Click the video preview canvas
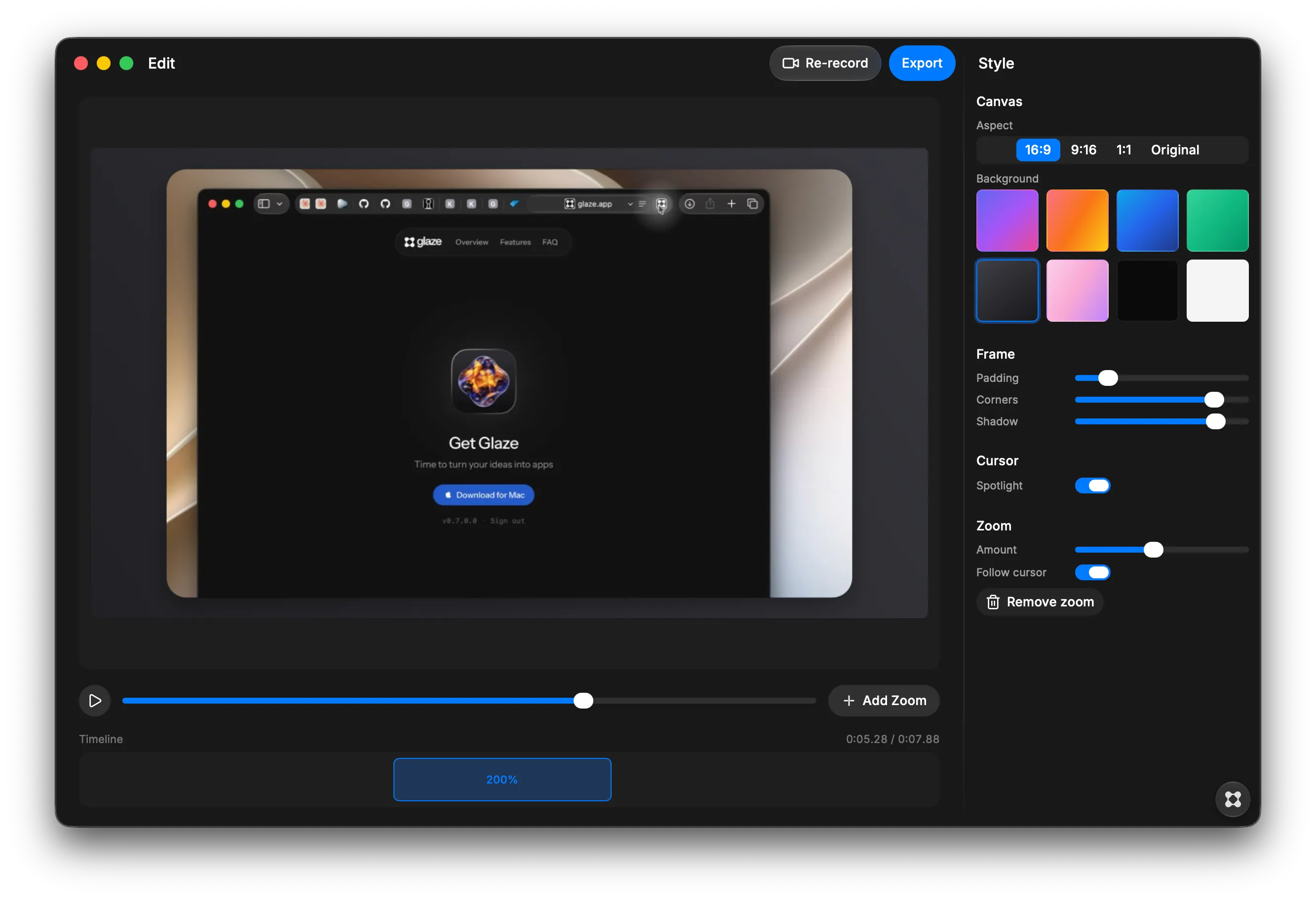Viewport: 1316px width, 900px height. tap(509, 383)
